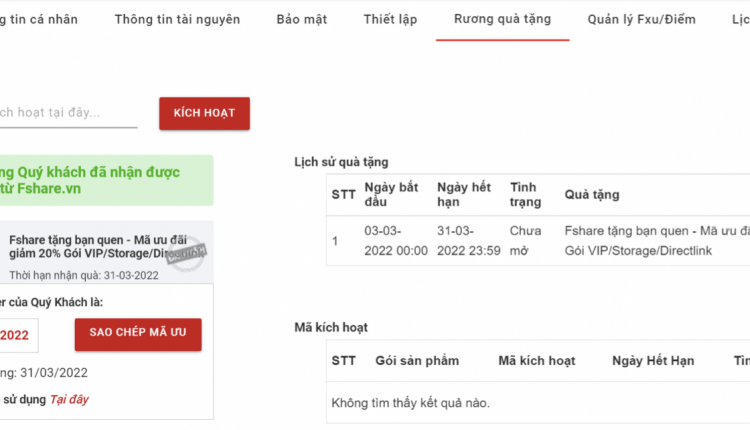
Task: Click the 31/03/2022 expiry date text
Action: tap(54, 373)
